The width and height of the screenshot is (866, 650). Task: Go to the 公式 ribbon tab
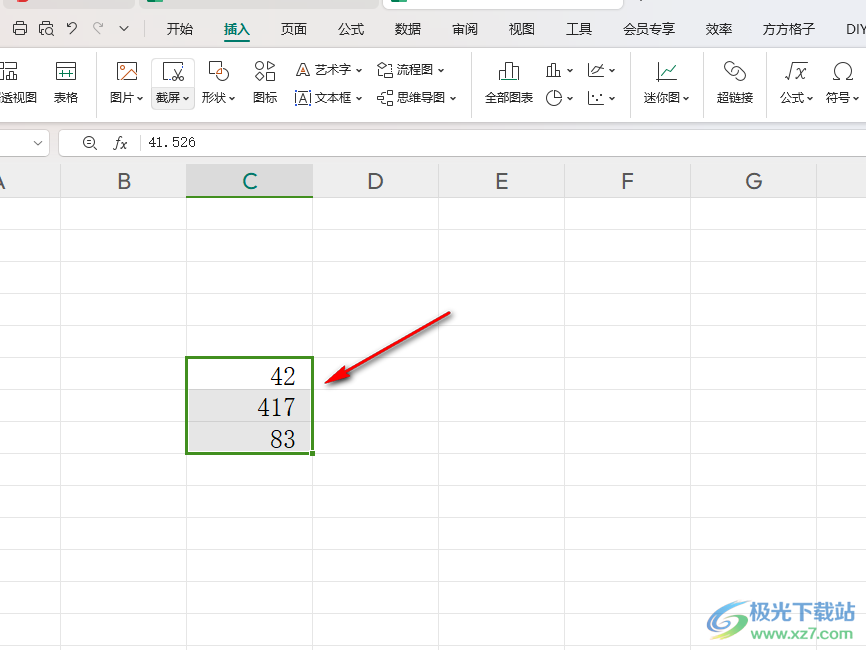tap(351, 29)
